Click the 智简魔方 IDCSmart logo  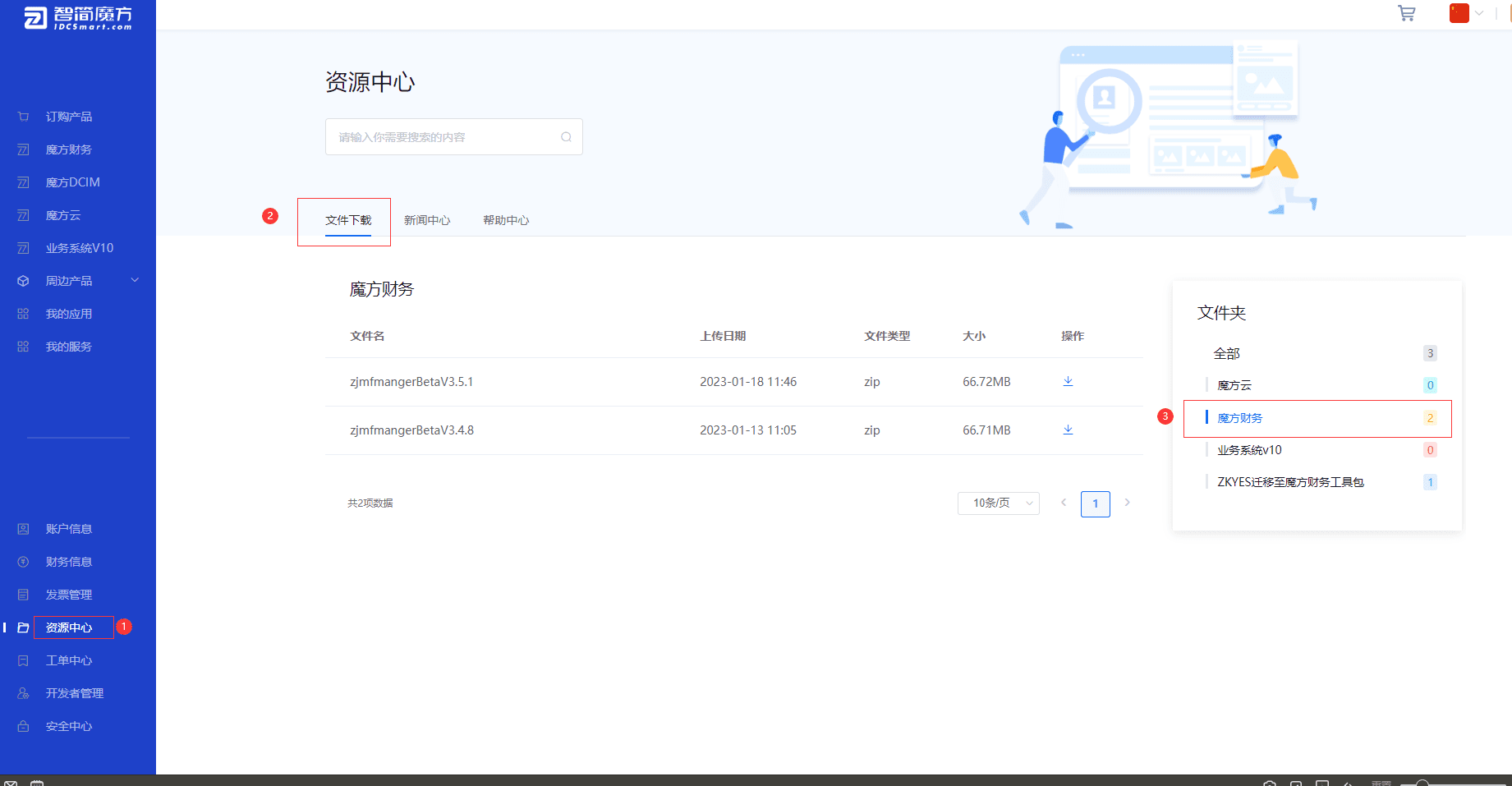[78, 17]
